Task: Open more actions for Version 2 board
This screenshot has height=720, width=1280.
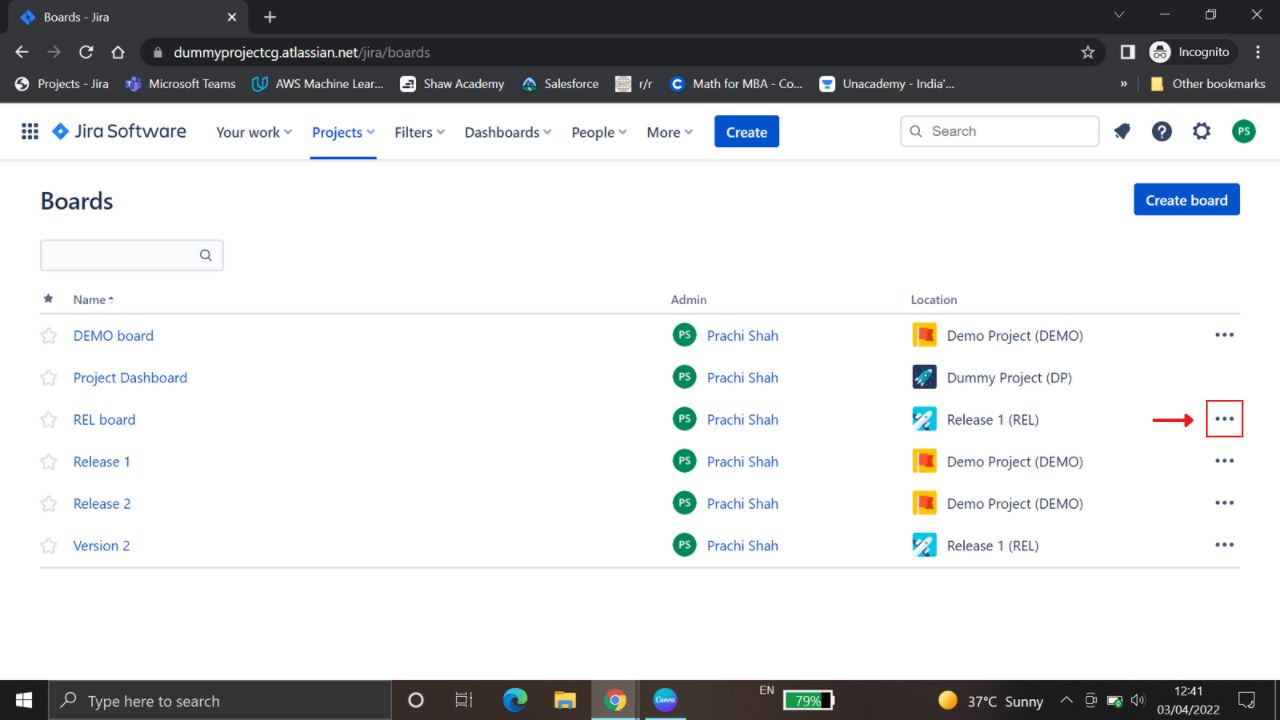Action: click(x=1224, y=545)
